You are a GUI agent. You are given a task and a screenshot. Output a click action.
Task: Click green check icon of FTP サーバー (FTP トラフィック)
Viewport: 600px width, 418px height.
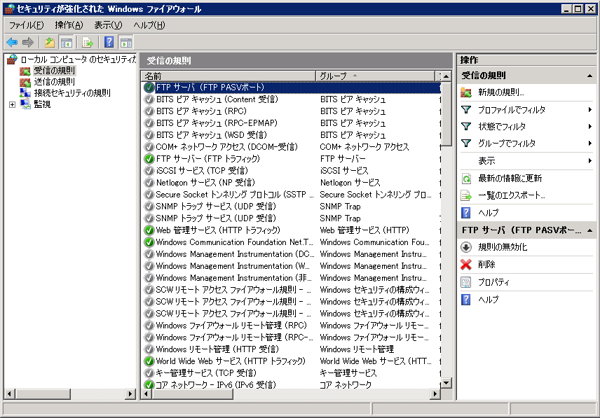149,159
